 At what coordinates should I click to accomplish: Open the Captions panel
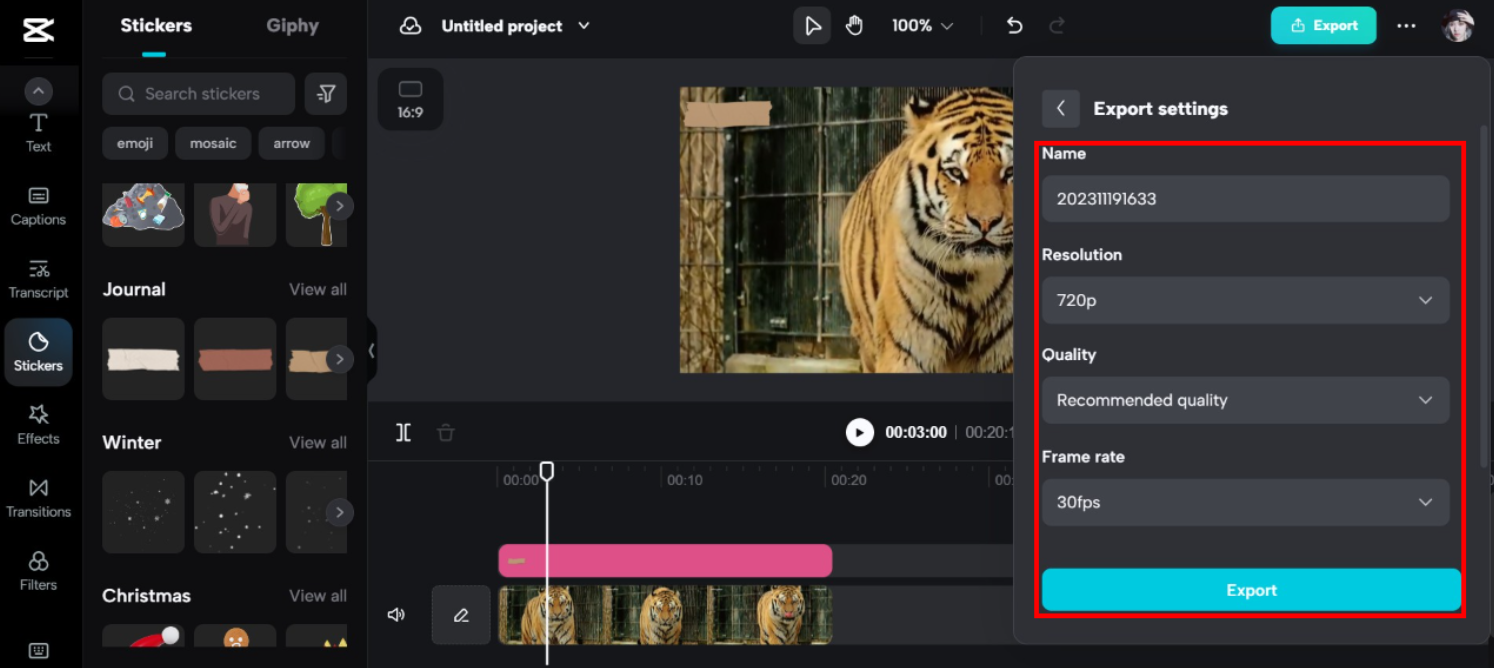click(x=38, y=206)
